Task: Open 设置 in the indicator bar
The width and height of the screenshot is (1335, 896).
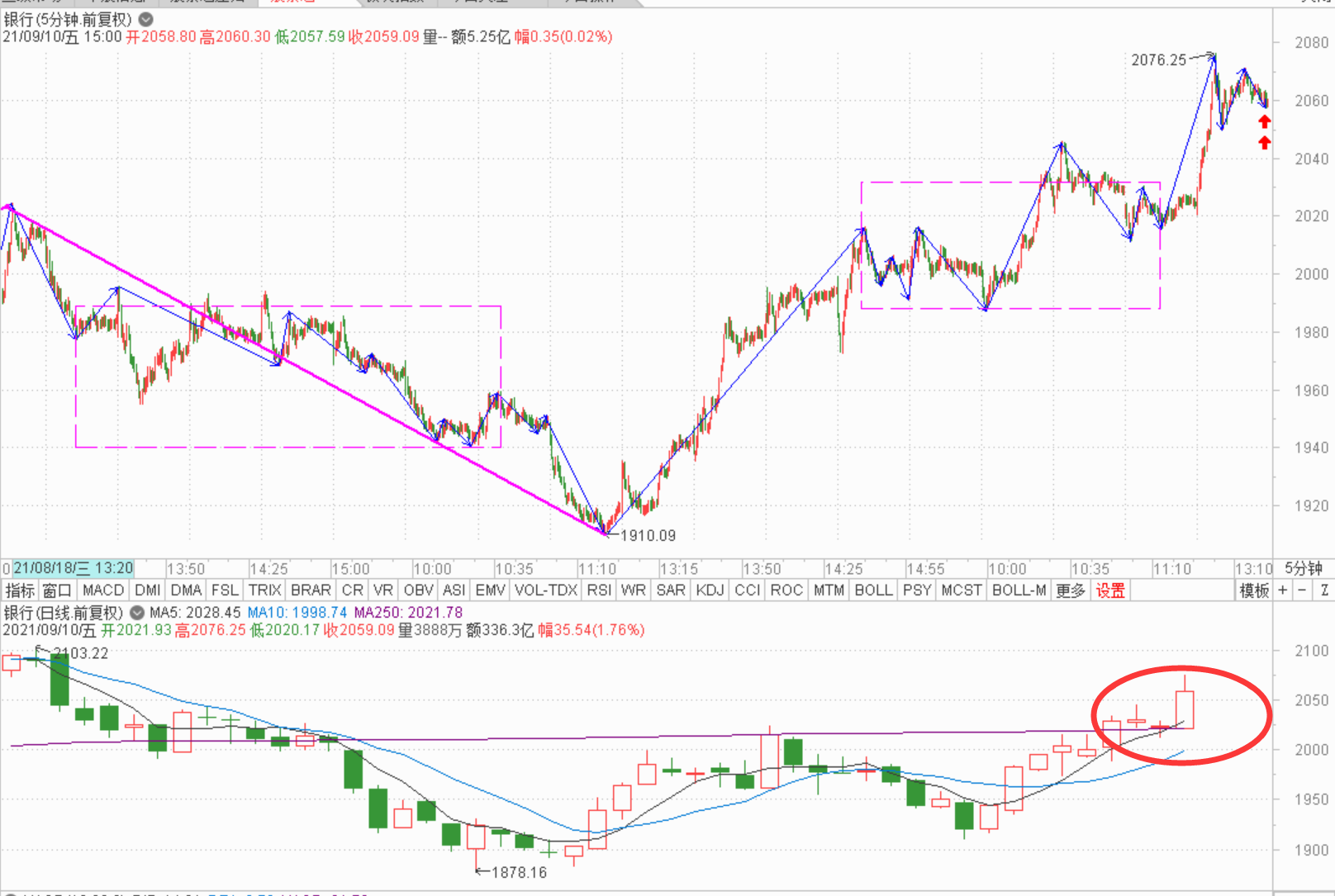Action: pos(1110,590)
